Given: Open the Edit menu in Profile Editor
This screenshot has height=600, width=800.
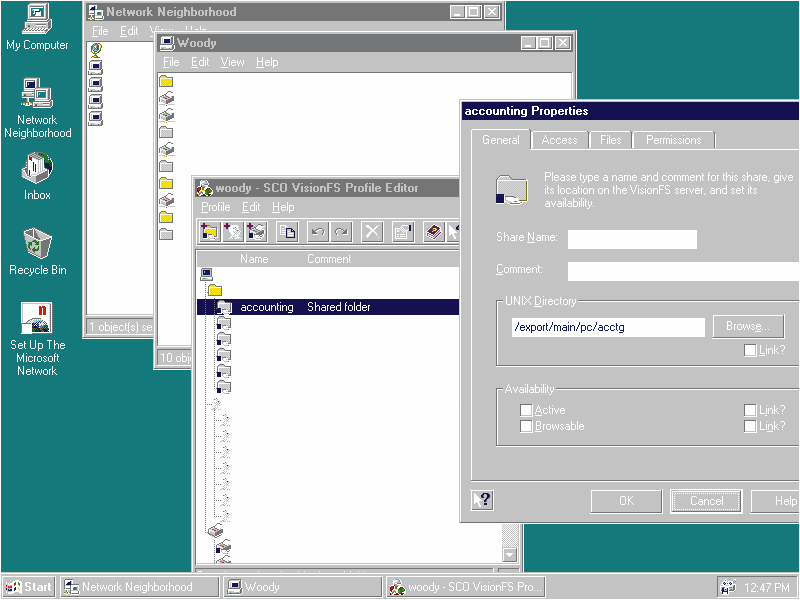Looking at the screenshot, I should click(x=251, y=207).
